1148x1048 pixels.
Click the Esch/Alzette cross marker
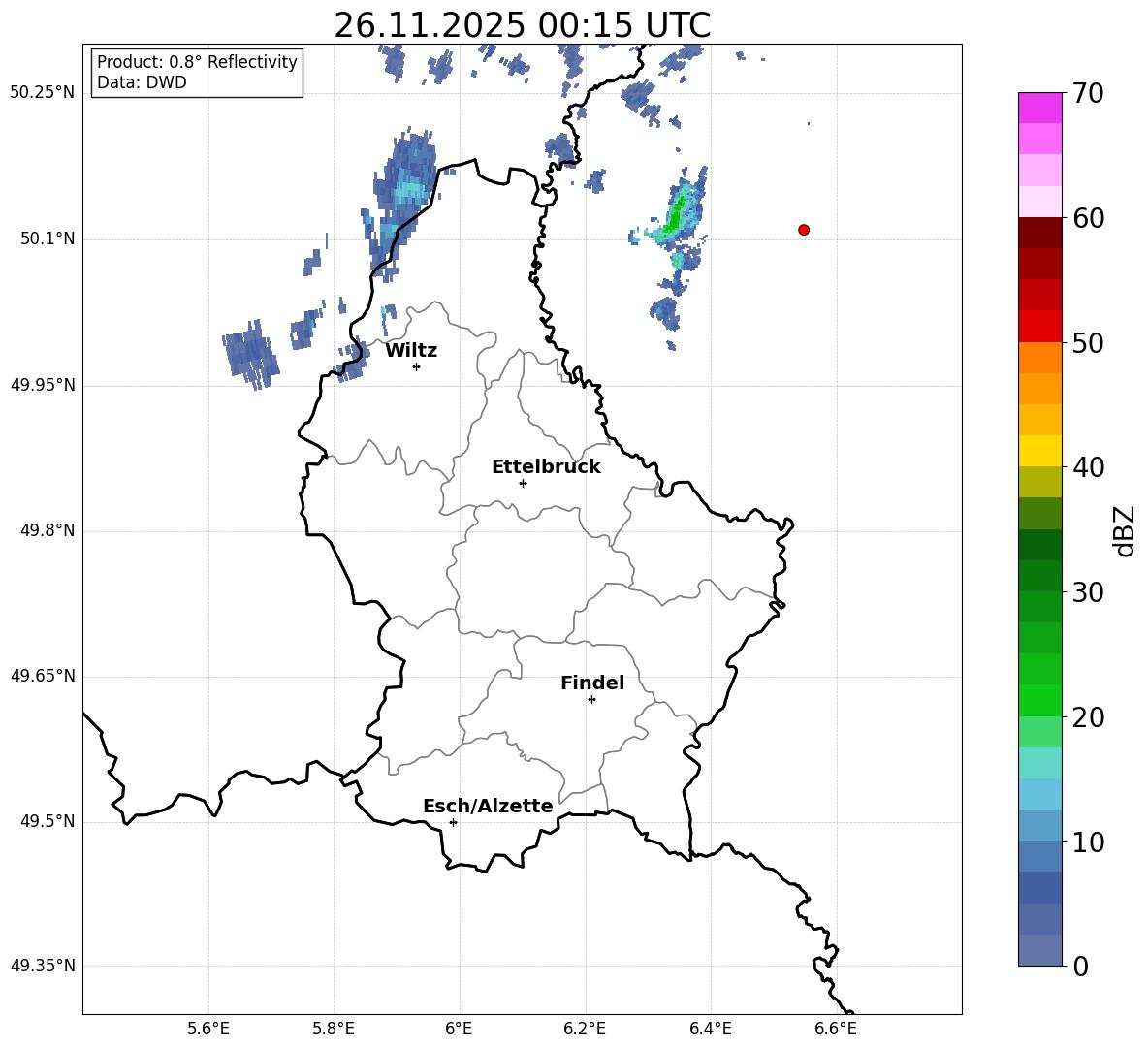click(x=453, y=822)
